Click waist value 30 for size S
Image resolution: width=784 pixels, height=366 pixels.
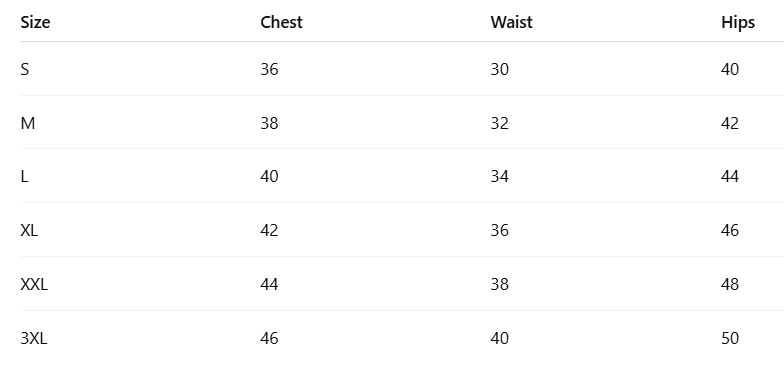tap(500, 69)
